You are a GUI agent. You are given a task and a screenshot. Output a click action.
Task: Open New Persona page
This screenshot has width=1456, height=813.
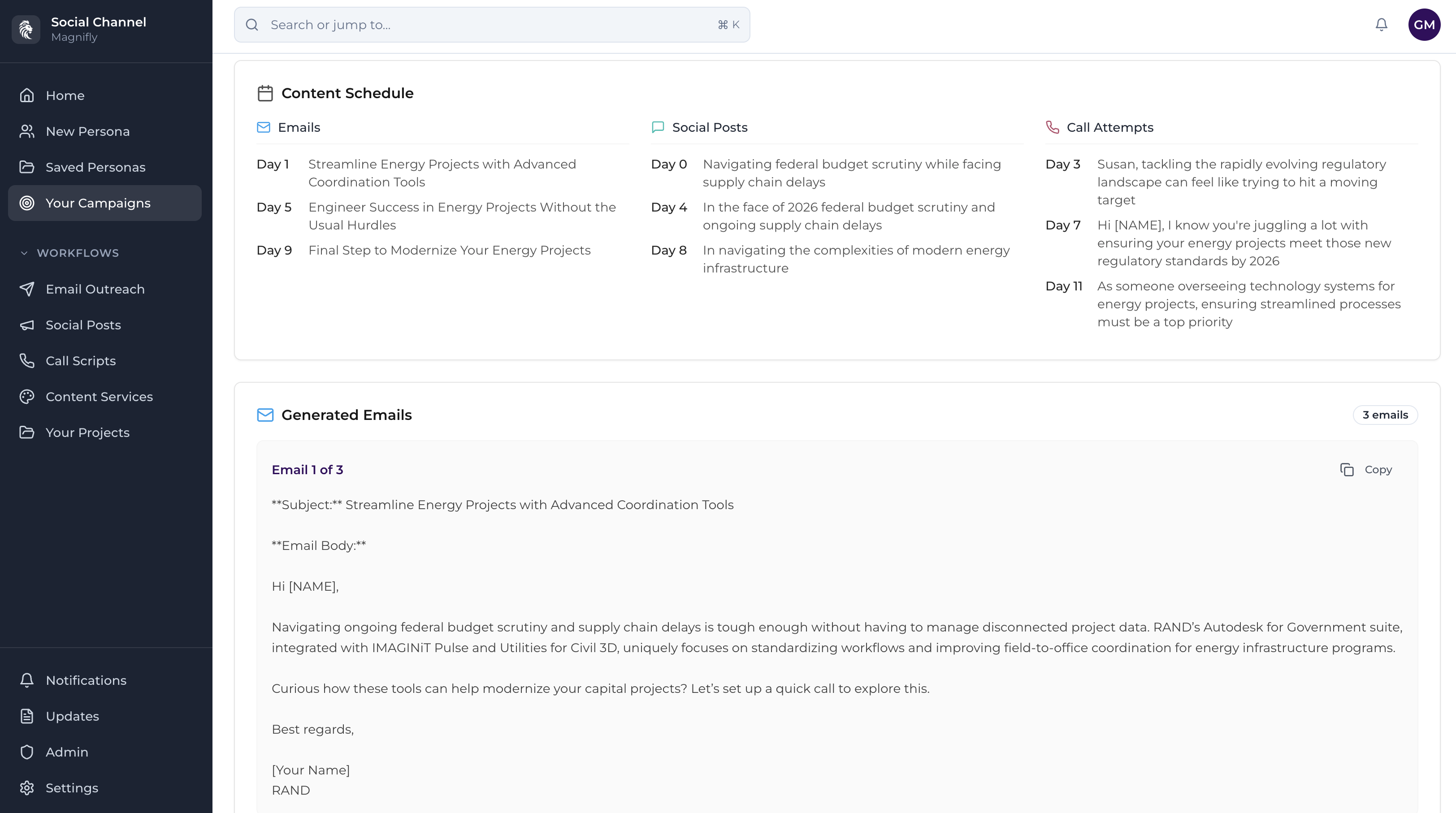tap(87, 131)
